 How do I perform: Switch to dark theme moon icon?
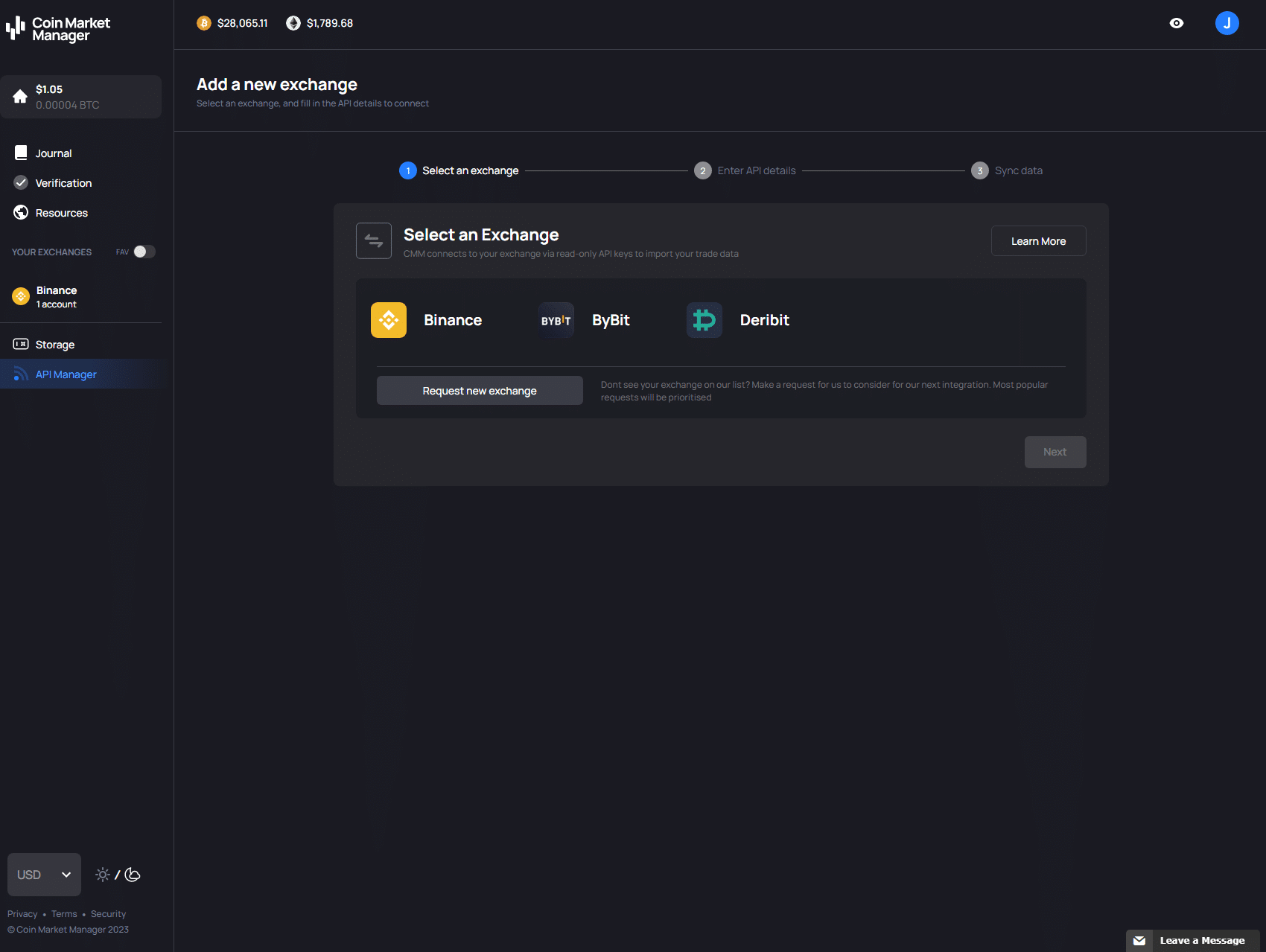(x=133, y=875)
